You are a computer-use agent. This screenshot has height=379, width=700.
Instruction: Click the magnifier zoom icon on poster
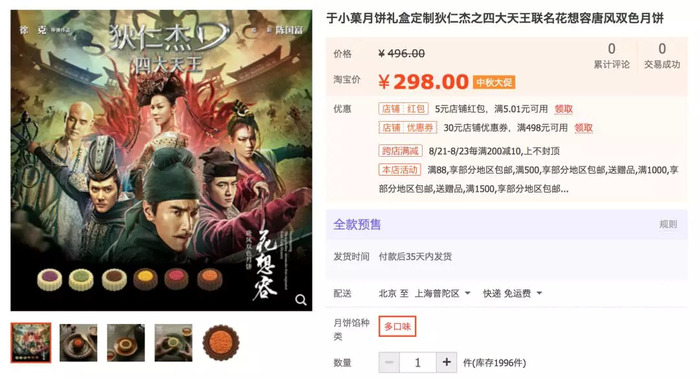pyautogui.click(x=301, y=300)
